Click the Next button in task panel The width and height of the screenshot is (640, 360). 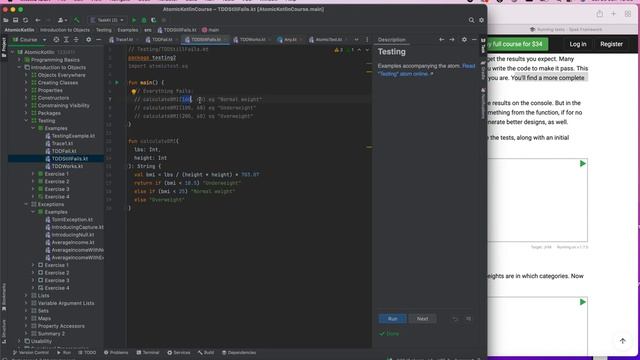[x=422, y=319]
